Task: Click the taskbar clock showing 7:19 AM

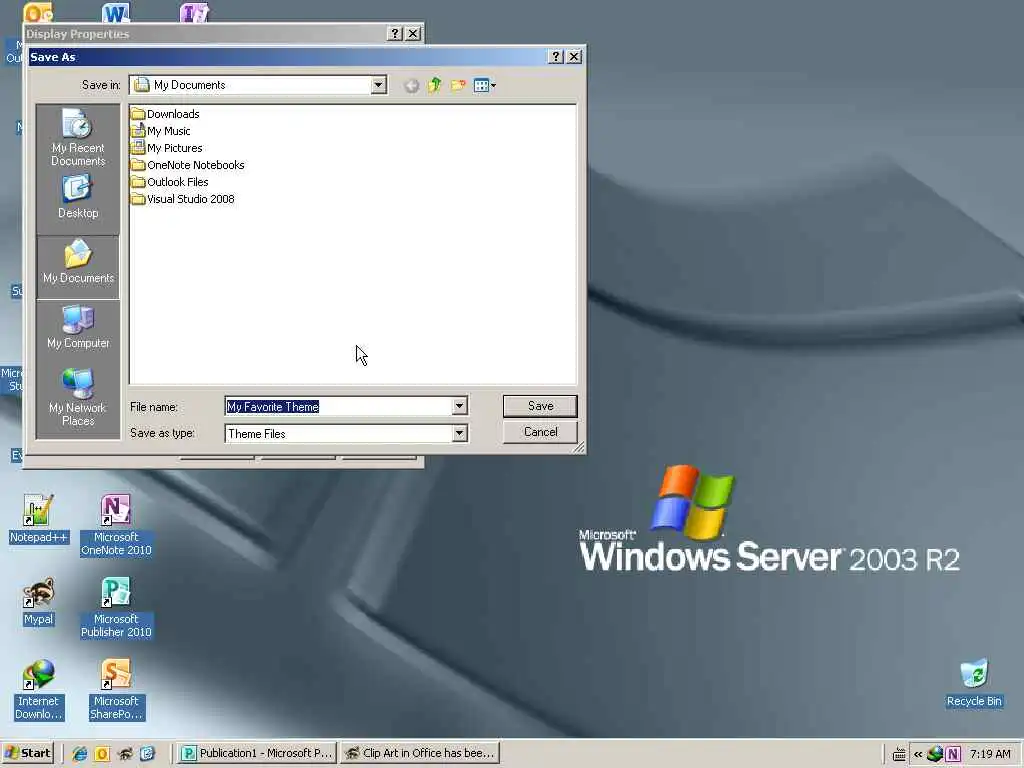Action: (990, 754)
